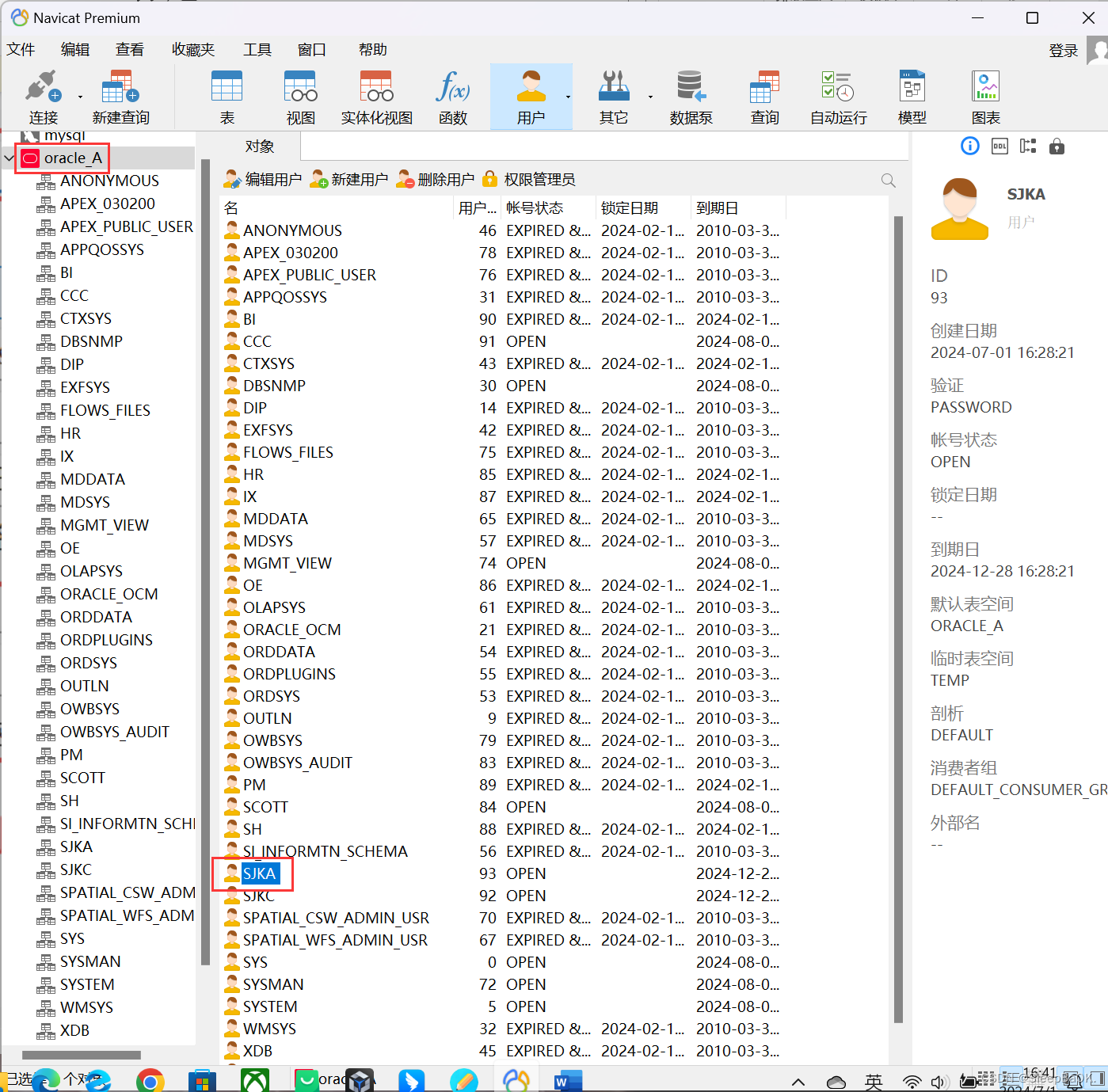Open 实体化视图 from the toolbar
1108x1092 pixels.
click(375, 95)
